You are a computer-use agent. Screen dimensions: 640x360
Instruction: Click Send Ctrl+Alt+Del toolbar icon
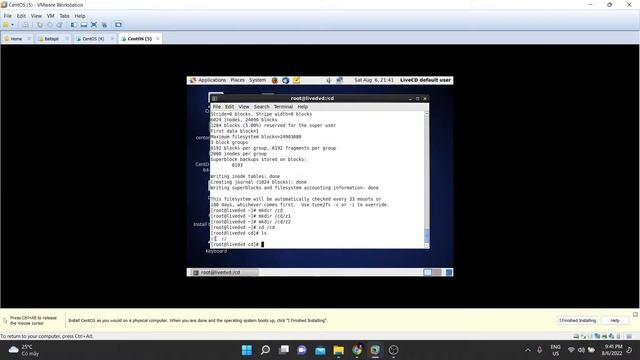click(25, 25)
